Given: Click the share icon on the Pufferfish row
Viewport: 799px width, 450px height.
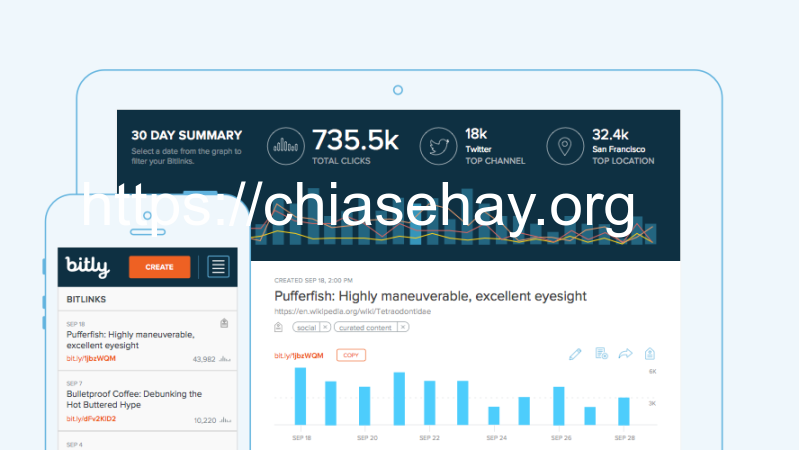Looking at the screenshot, I should click(224, 323).
